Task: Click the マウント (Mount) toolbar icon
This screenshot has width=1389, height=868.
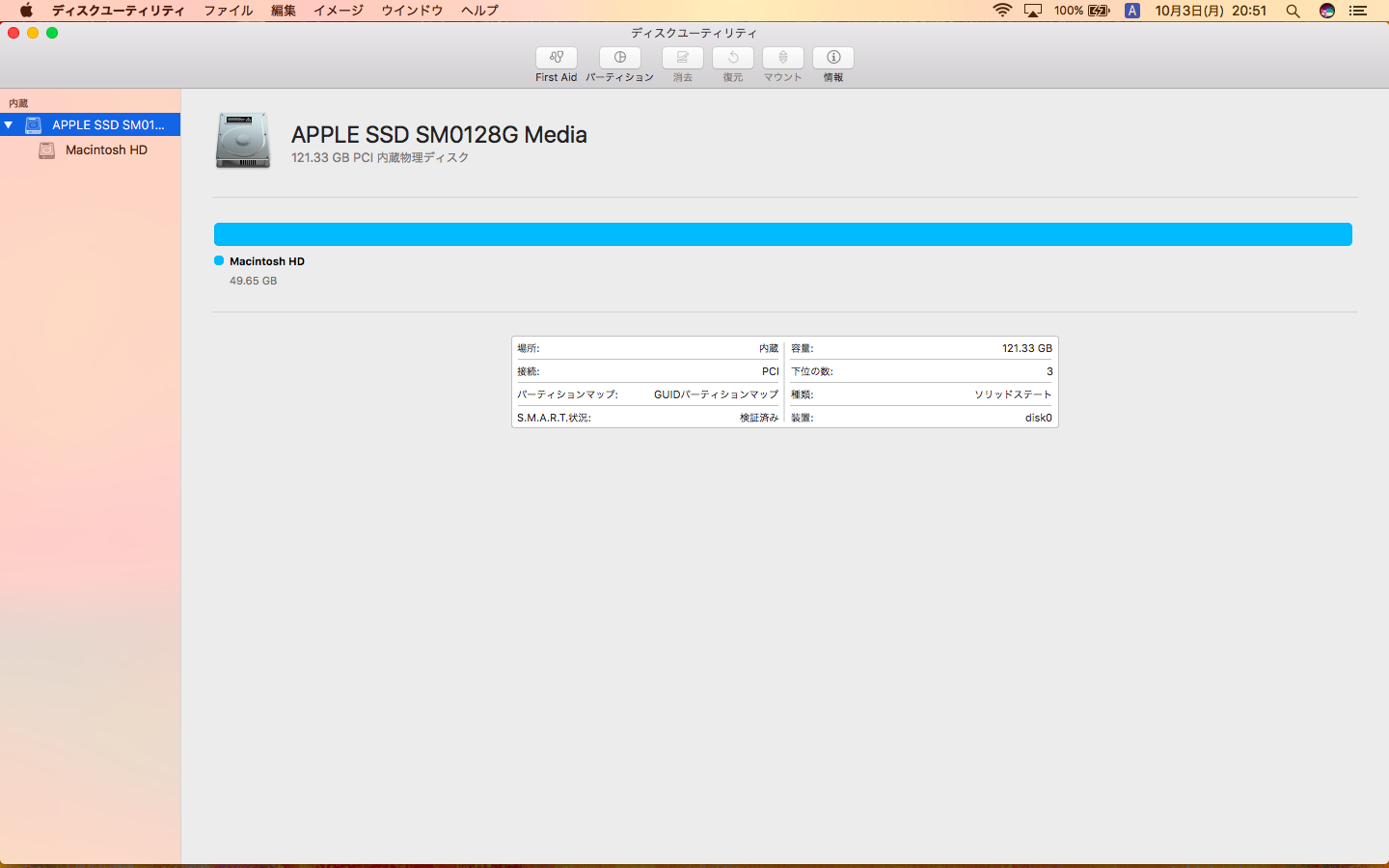Action: [x=783, y=58]
